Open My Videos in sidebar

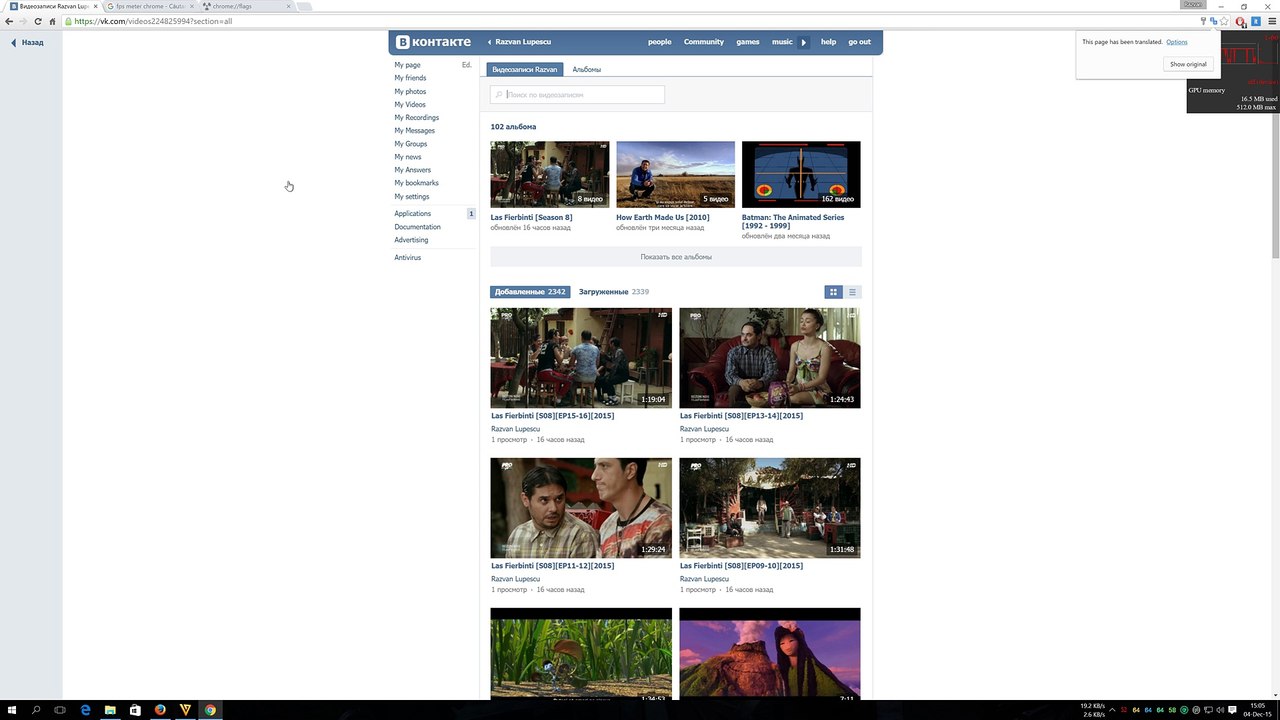coord(410,104)
